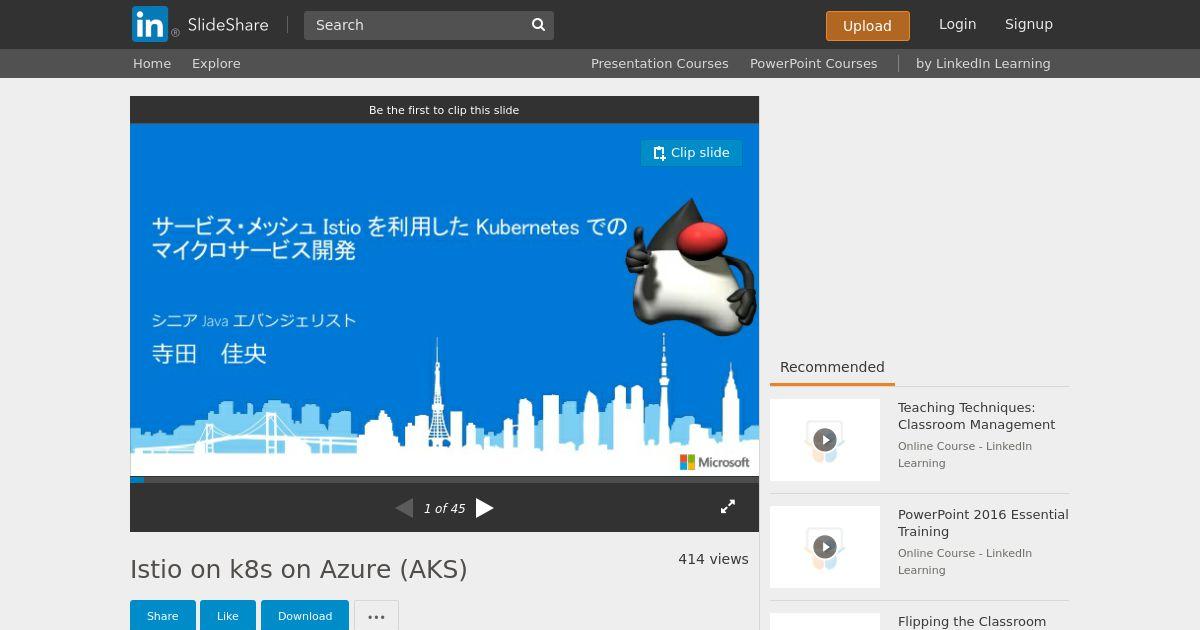Select the Recommended tab
This screenshot has height=630, width=1200.
(832, 367)
